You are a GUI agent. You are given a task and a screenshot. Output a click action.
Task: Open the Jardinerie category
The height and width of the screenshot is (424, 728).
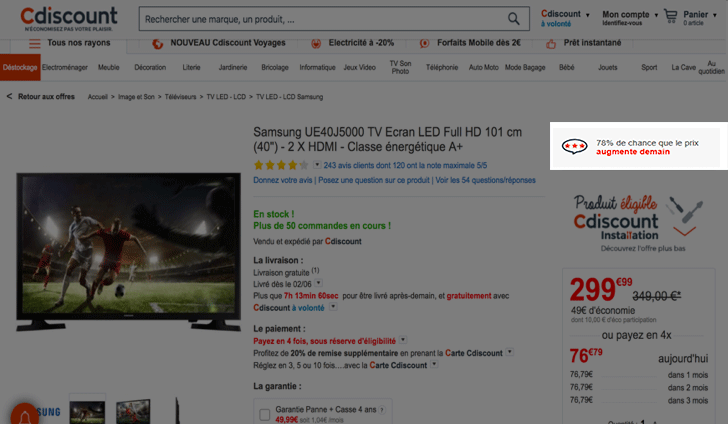pyautogui.click(x=233, y=67)
